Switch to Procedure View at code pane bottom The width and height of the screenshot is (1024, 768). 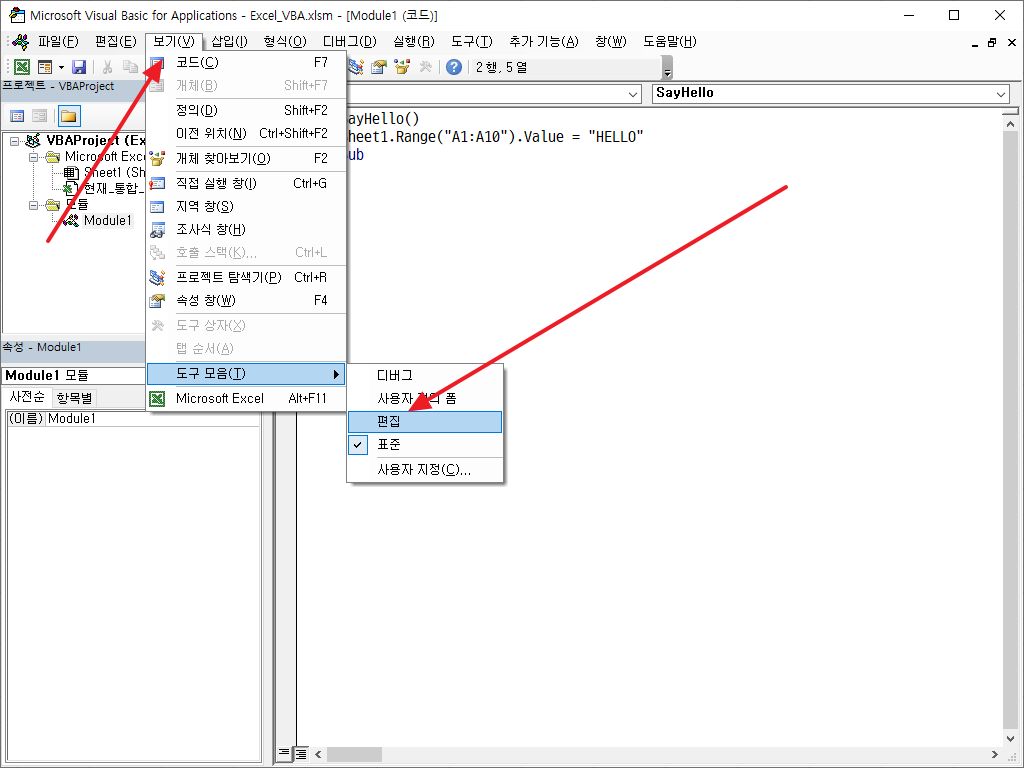[284, 754]
